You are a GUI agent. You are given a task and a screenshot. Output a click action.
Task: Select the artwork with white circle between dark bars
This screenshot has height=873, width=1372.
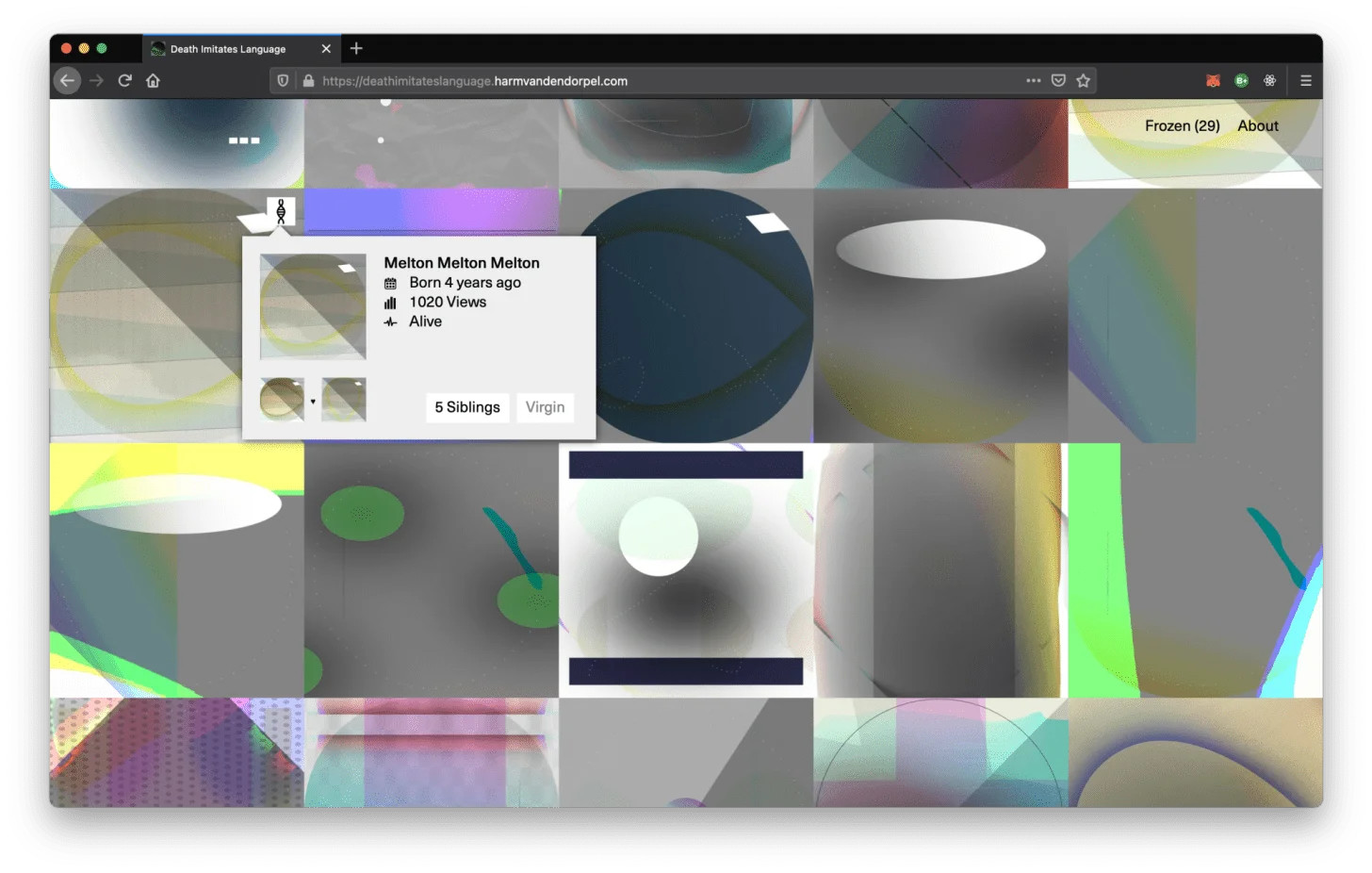click(x=686, y=570)
